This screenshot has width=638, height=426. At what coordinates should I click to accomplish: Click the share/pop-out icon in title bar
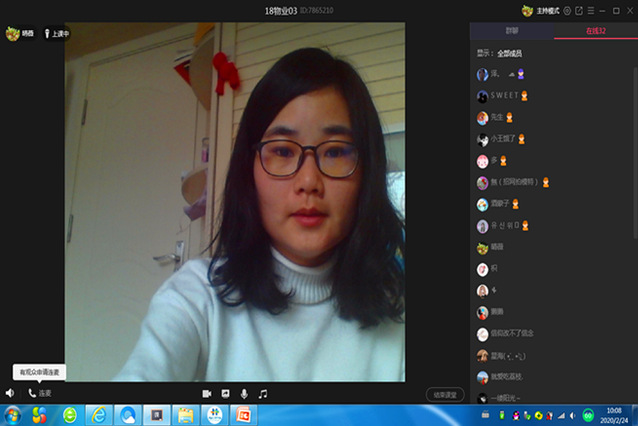pyautogui.click(x=579, y=10)
